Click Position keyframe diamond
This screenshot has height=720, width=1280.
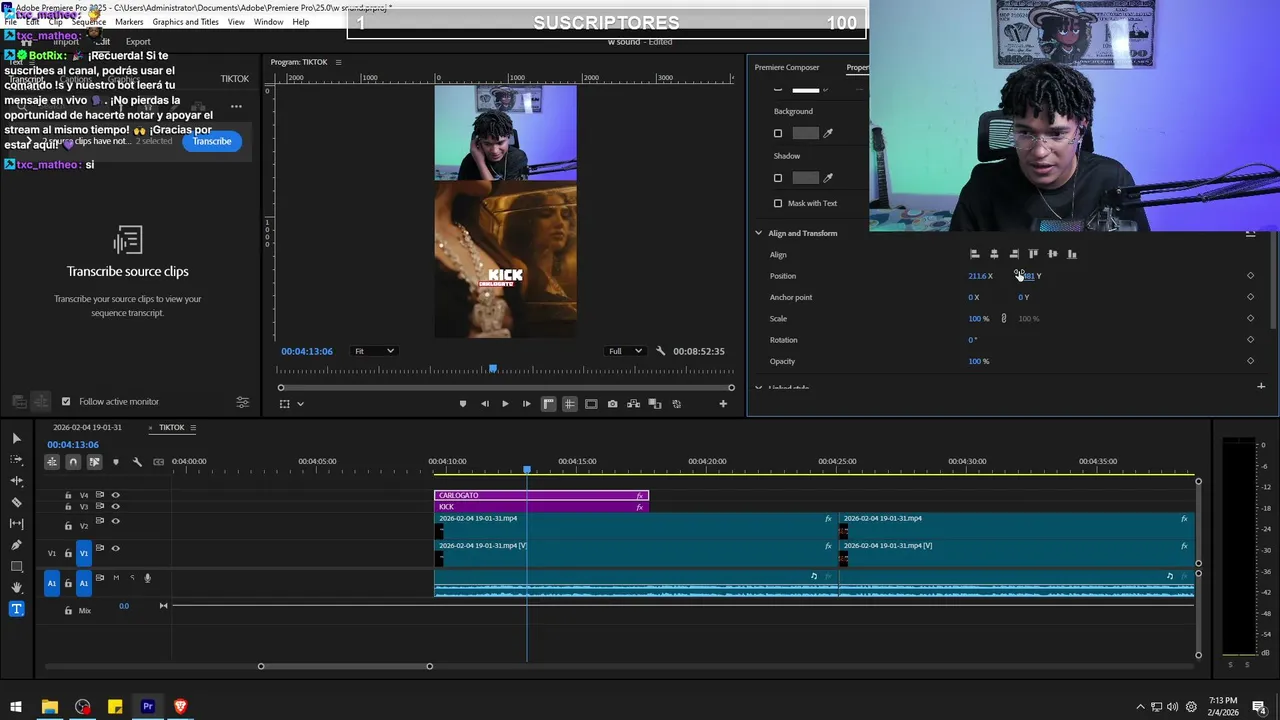point(1250,276)
